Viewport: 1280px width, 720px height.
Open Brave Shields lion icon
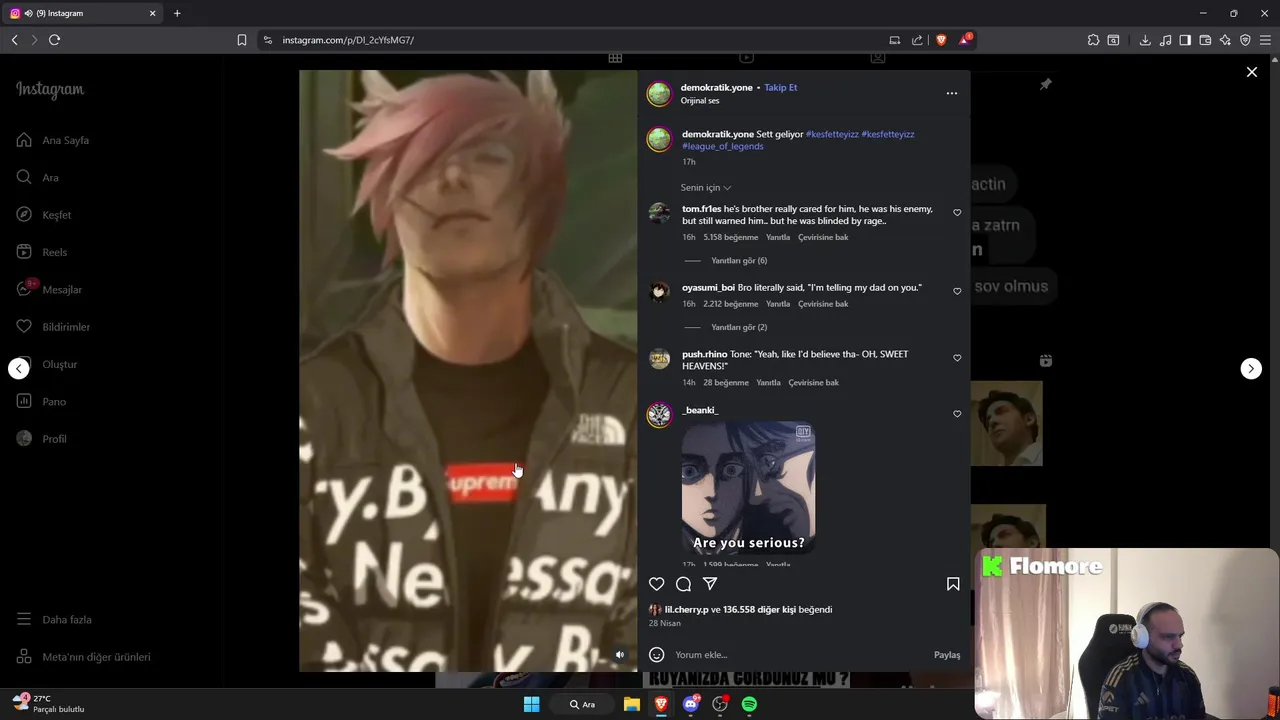[941, 40]
